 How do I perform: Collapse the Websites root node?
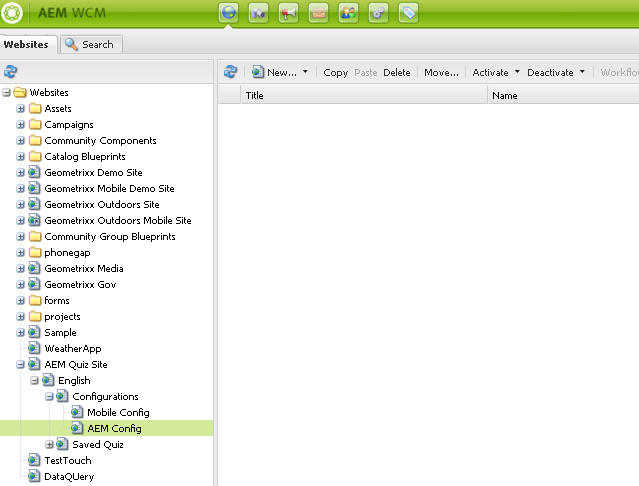7,92
